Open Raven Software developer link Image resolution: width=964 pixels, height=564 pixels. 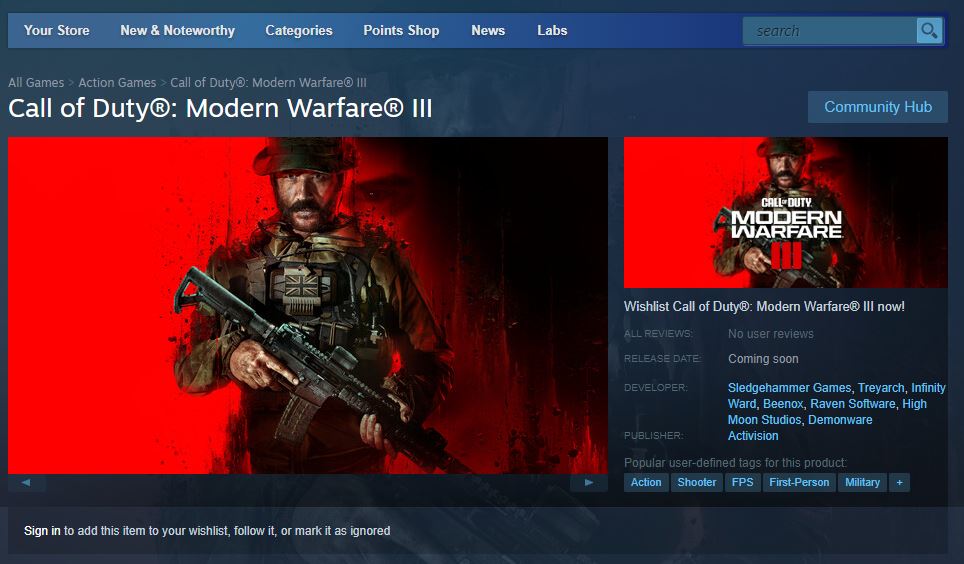tap(853, 404)
